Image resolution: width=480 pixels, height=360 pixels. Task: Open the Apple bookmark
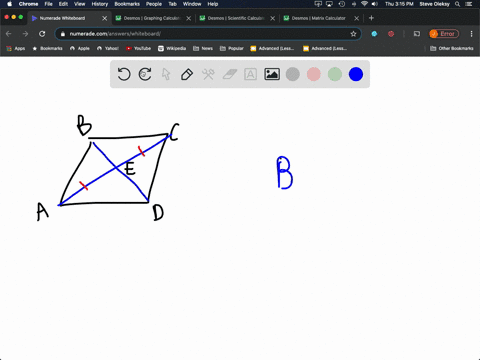[x=80, y=48]
